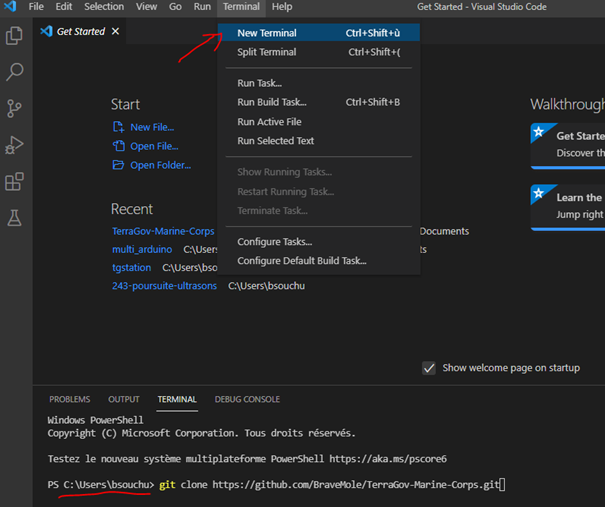Open the Explorer view in activity bar
This screenshot has width=605, height=507.
[14, 36]
